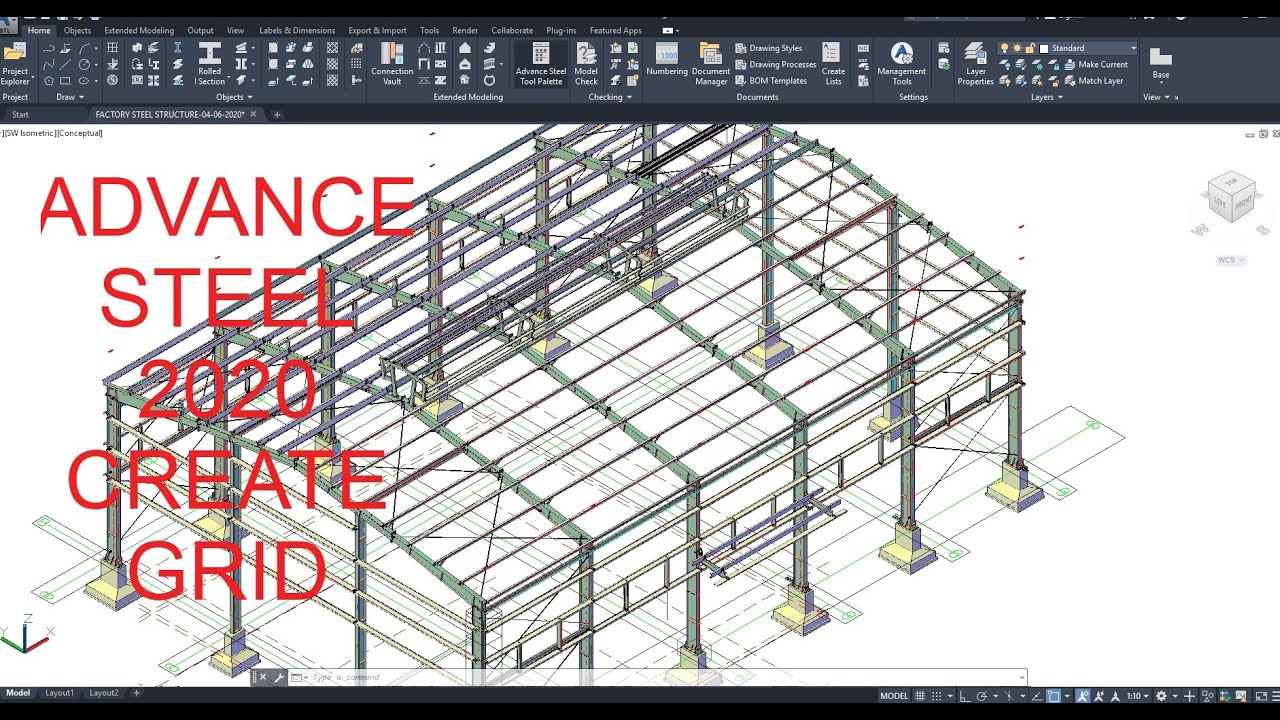Screen dimensions: 1280x720
Task: Launch the Numbering tool
Action: pos(667,59)
